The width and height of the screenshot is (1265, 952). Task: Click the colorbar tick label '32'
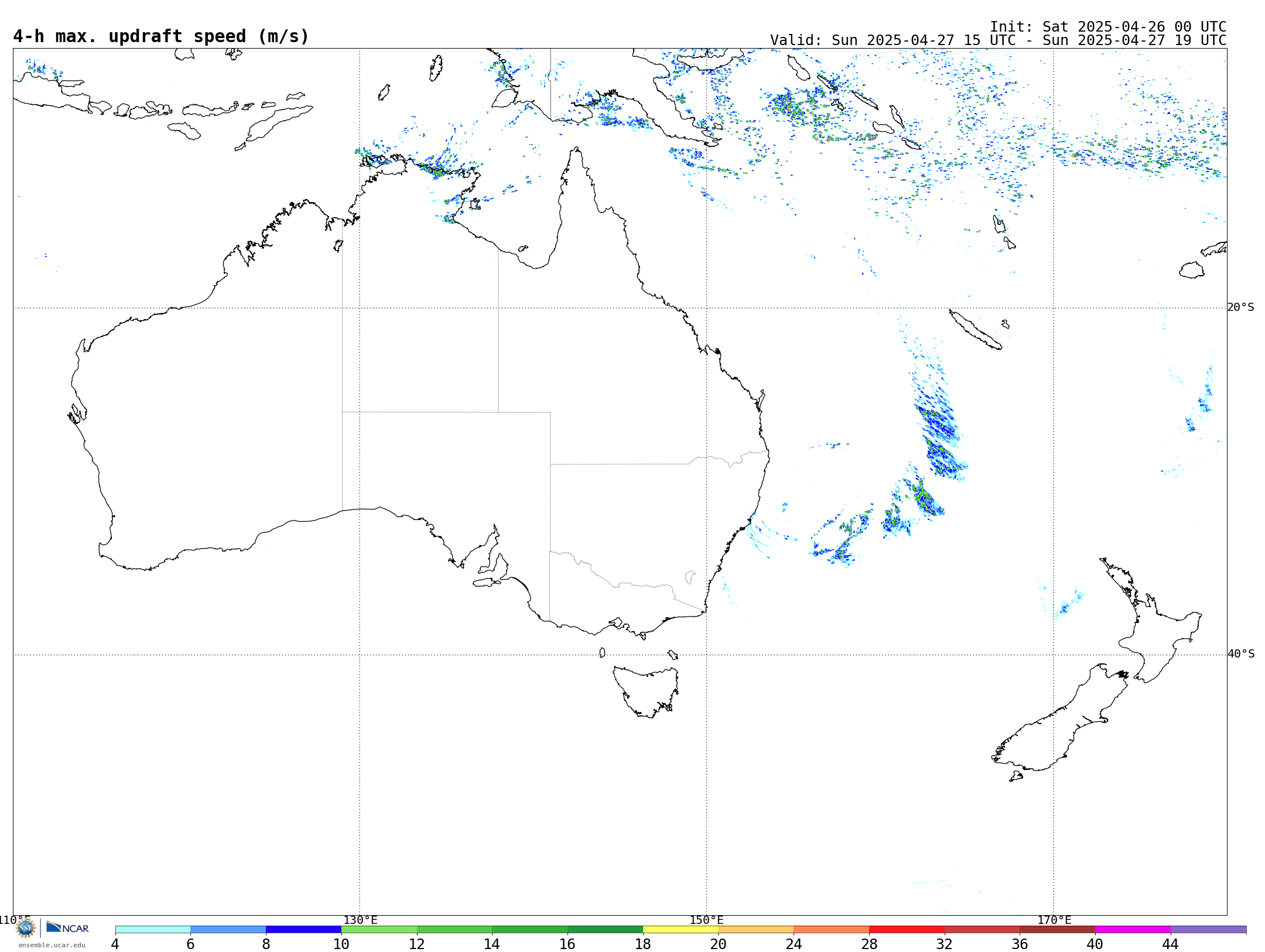point(945,944)
